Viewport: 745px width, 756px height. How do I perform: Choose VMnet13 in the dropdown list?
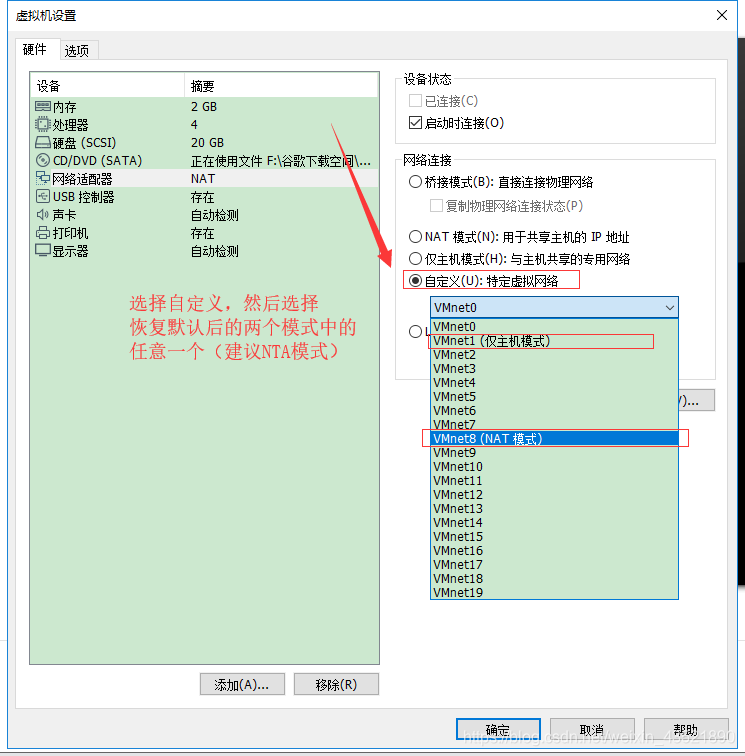pyautogui.click(x=554, y=509)
